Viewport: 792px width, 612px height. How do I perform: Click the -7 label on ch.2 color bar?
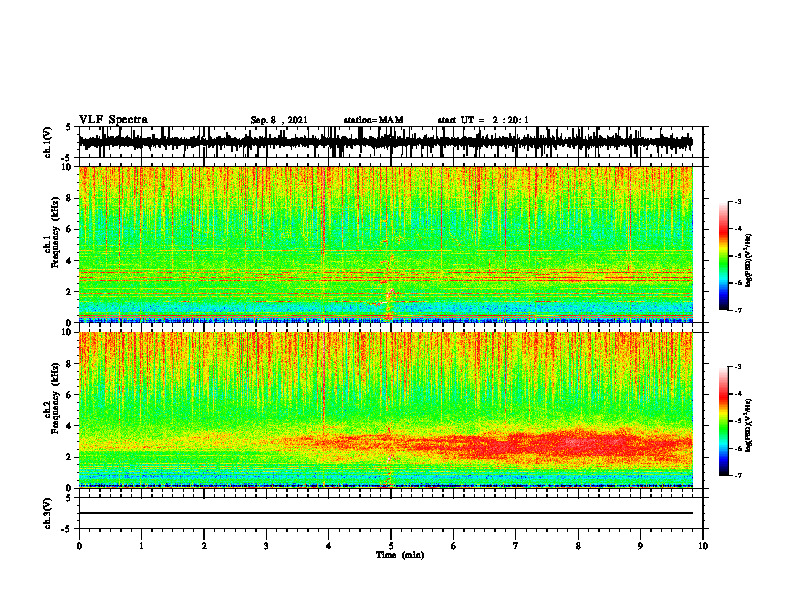coord(737,475)
